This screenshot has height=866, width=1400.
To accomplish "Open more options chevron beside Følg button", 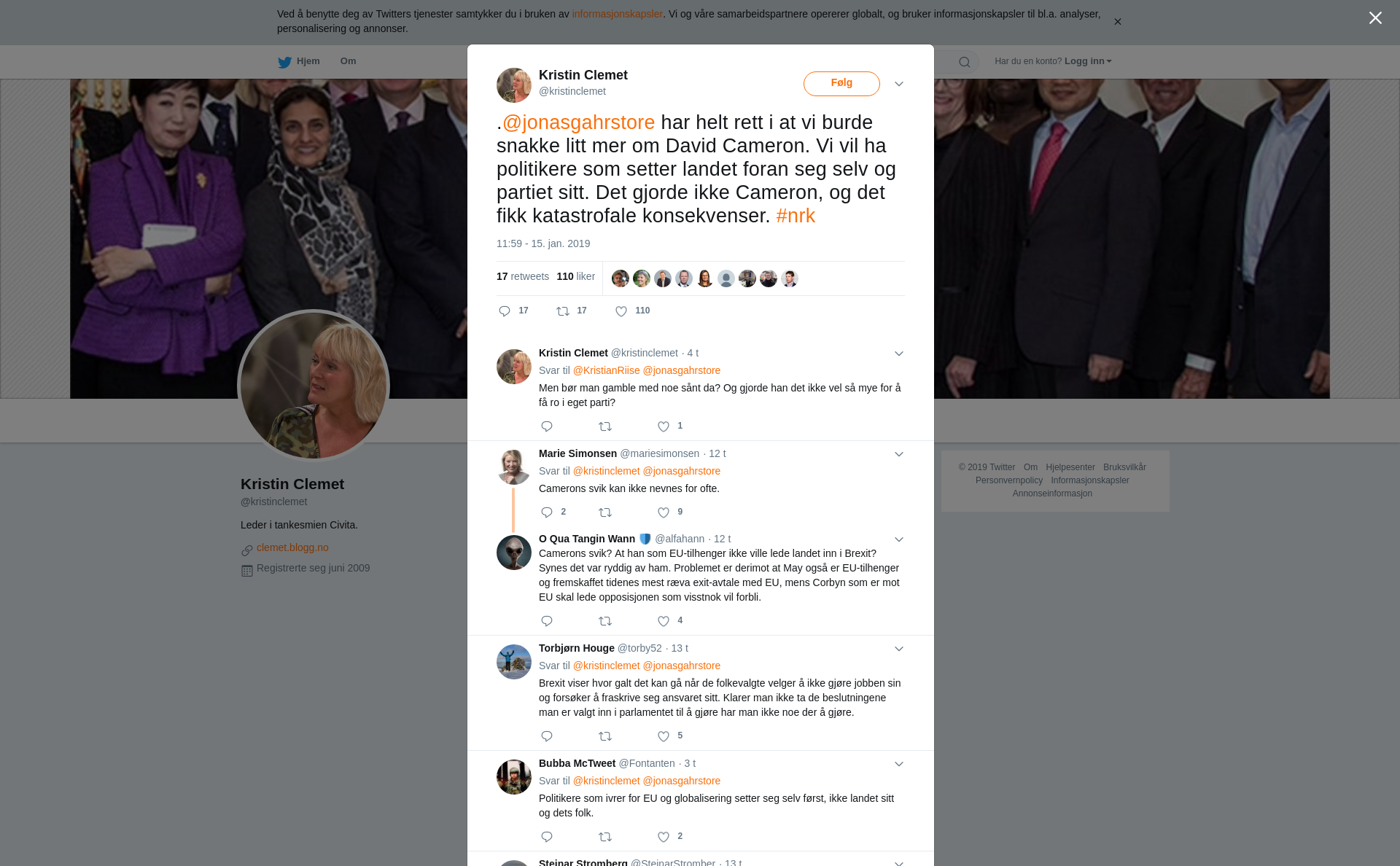I will [899, 84].
